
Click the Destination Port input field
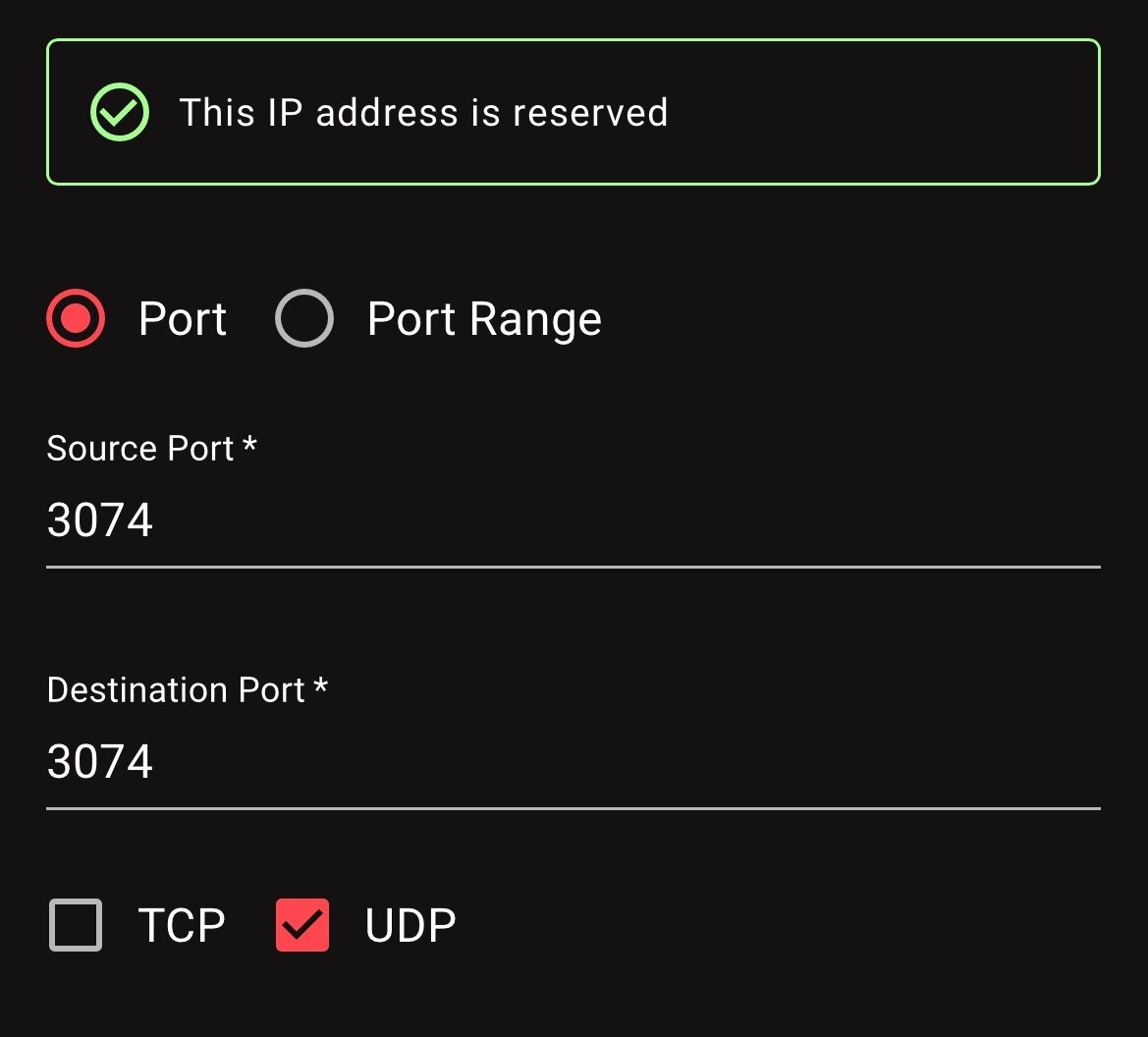(574, 762)
